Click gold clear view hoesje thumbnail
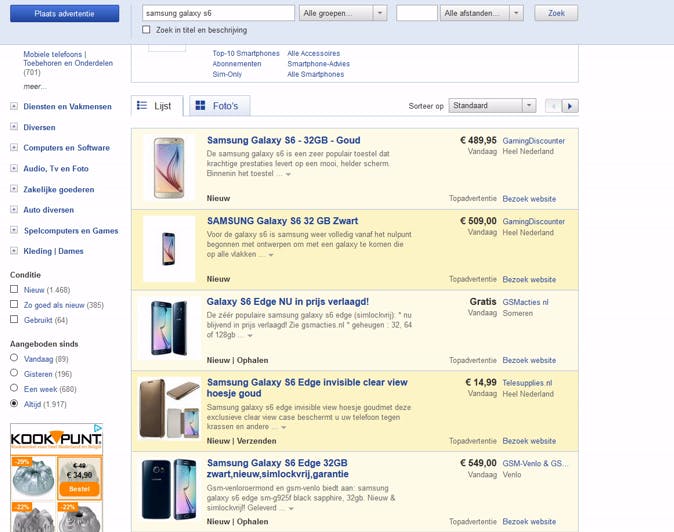 click(x=169, y=408)
